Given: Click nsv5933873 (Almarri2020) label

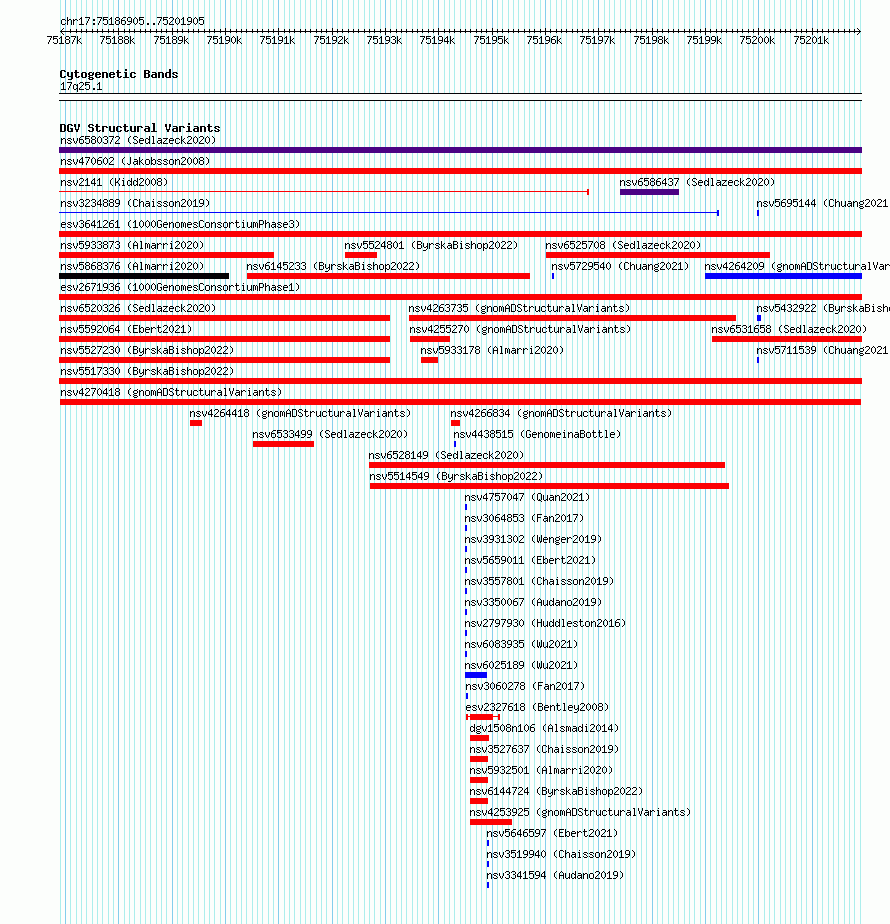Looking at the screenshot, I should [132, 246].
